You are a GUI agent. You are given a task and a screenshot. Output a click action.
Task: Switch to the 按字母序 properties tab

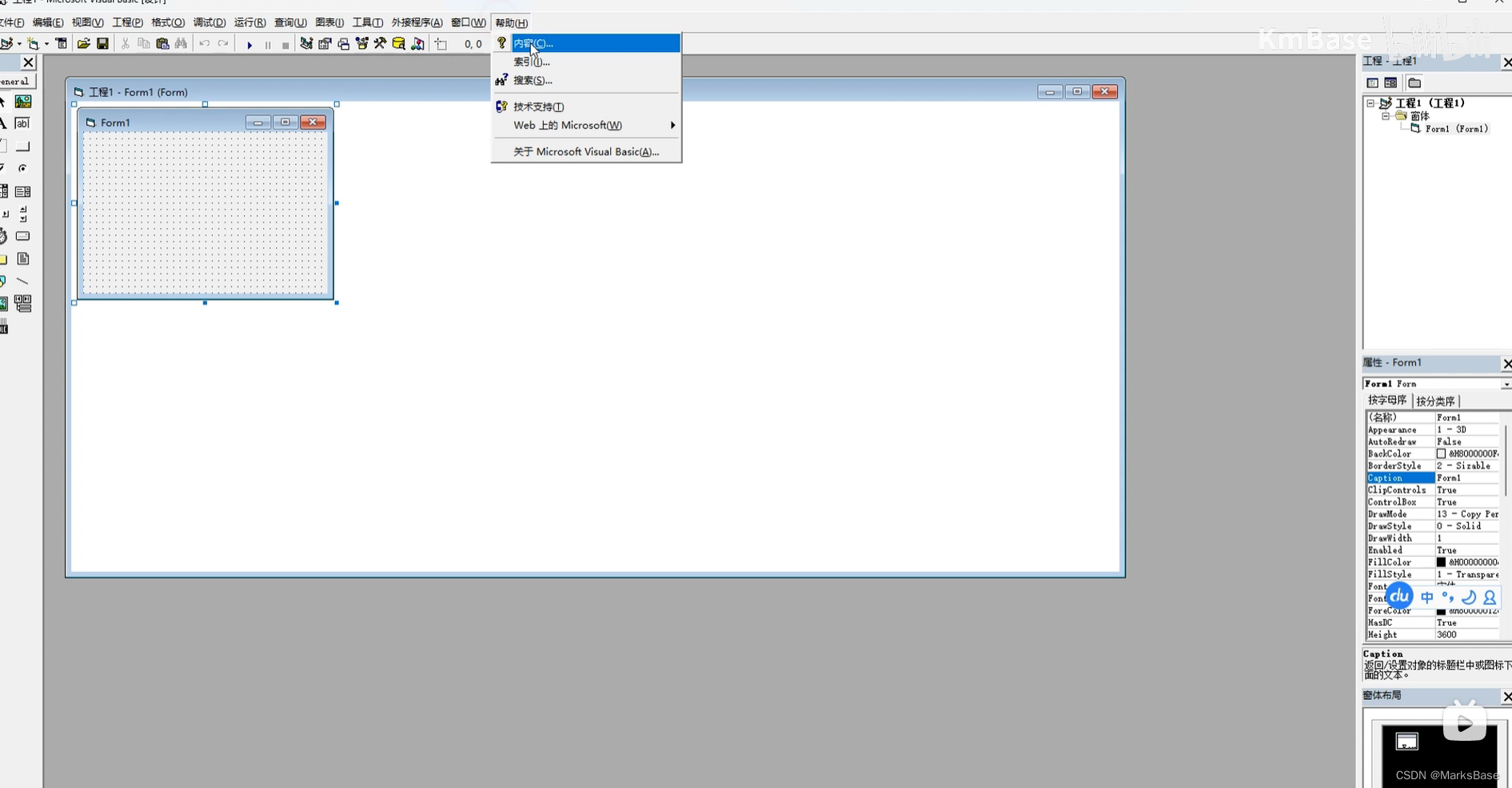click(x=1387, y=400)
